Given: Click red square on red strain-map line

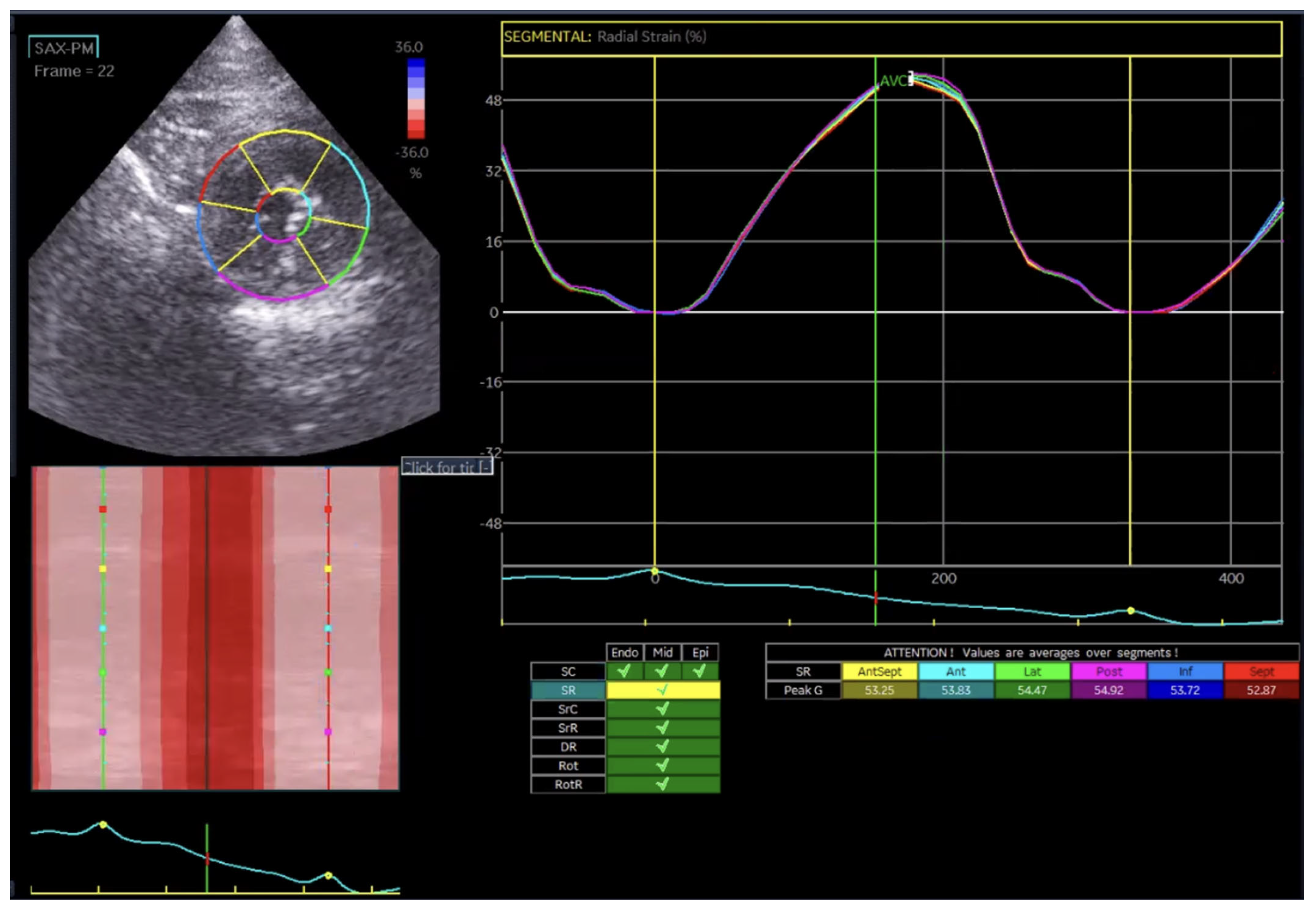Looking at the screenshot, I should click(328, 509).
